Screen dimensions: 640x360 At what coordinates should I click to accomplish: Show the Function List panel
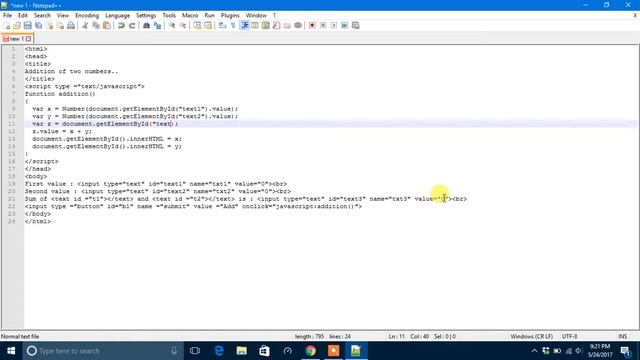tap(276, 25)
